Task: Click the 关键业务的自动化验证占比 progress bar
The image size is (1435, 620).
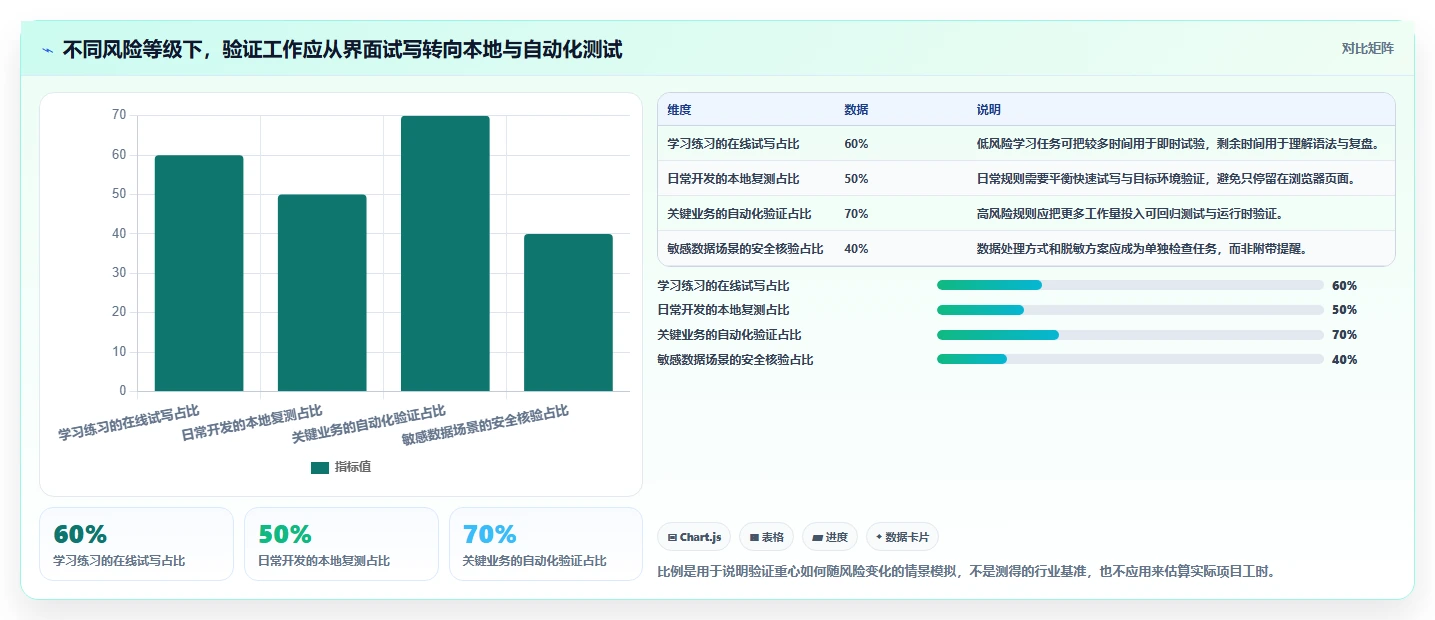Action: point(1130,335)
